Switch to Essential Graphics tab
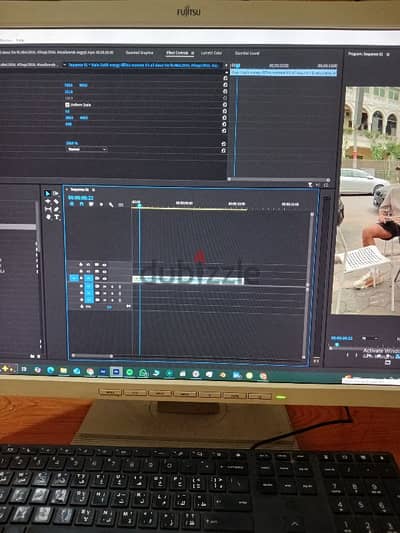This screenshot has width=400, height=533. click(x=139, y=53)
